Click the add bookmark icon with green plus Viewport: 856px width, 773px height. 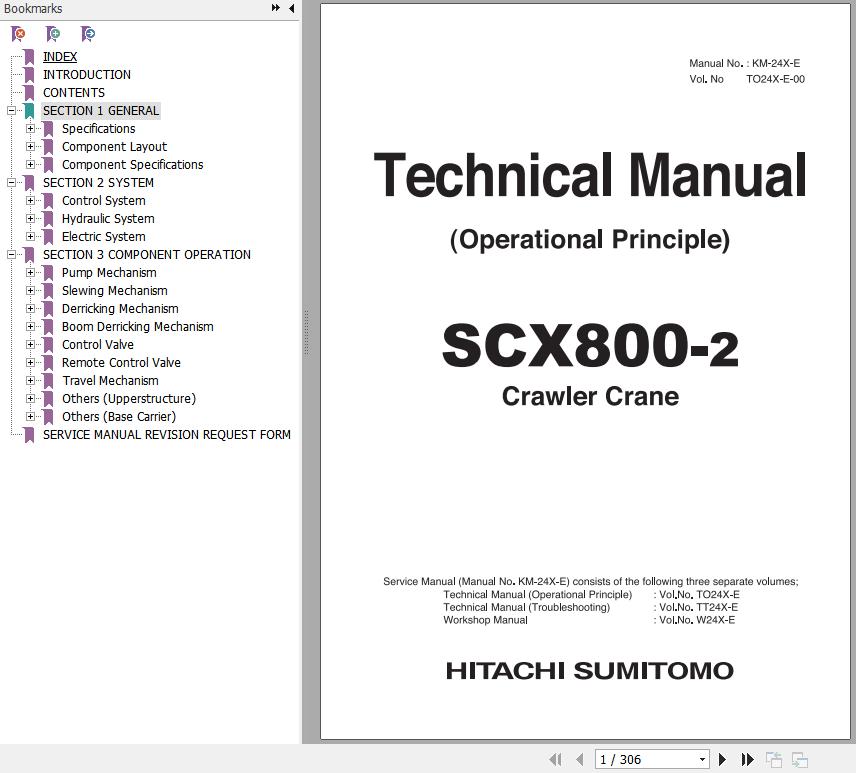click(x=53, y=34)
